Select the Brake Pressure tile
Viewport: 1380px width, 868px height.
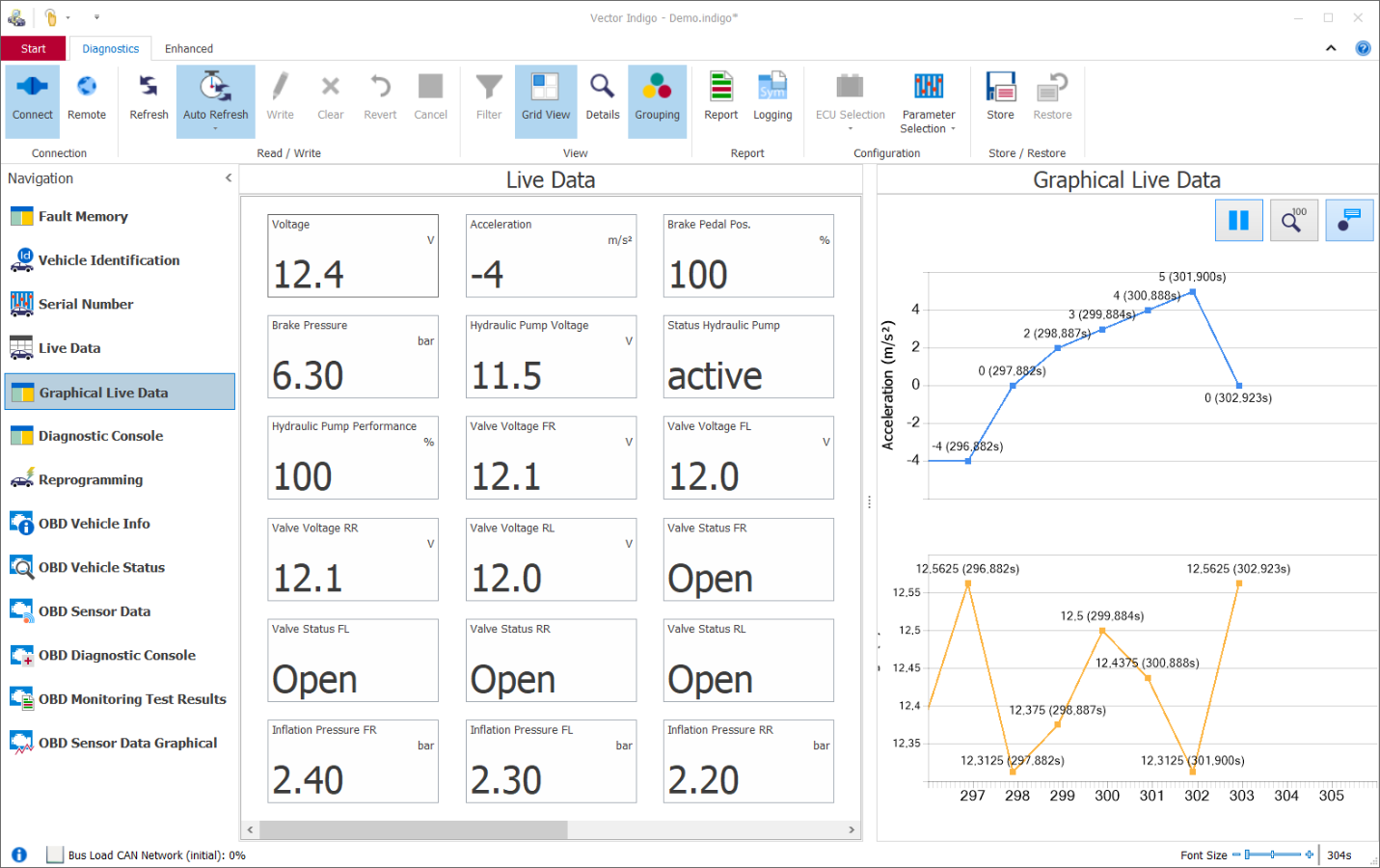(353, 357)
